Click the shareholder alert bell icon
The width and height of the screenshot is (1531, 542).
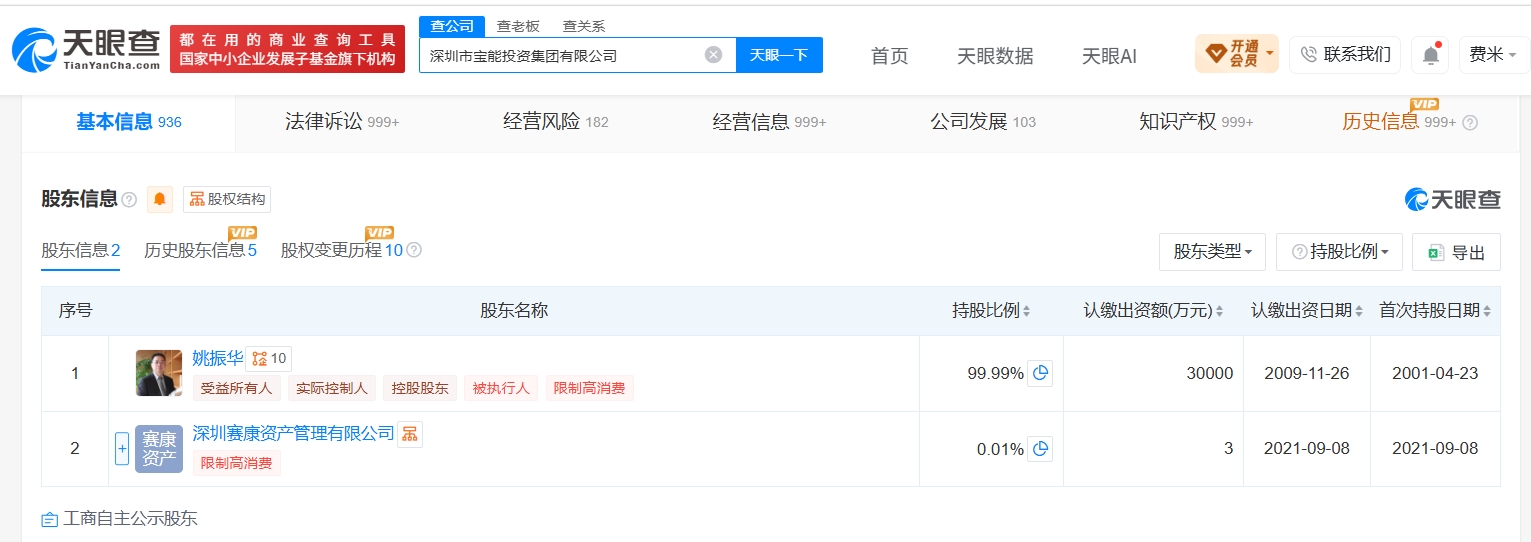click(160, 199)
